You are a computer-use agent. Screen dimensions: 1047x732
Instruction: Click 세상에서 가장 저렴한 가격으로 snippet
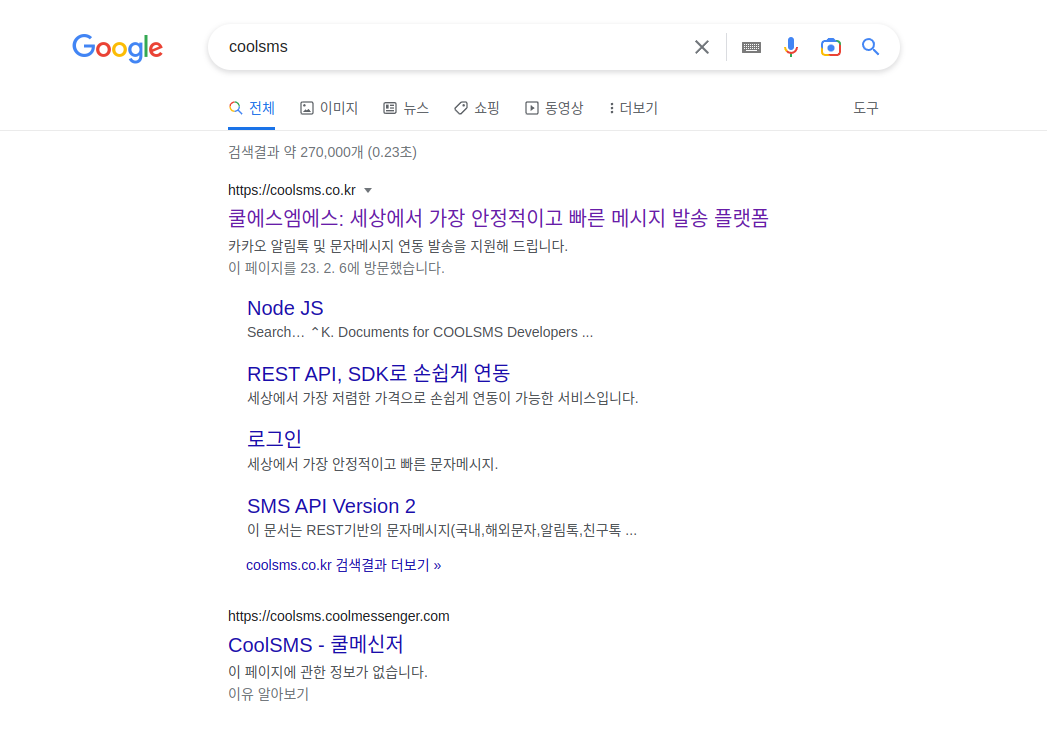click(x=443, y=398)
